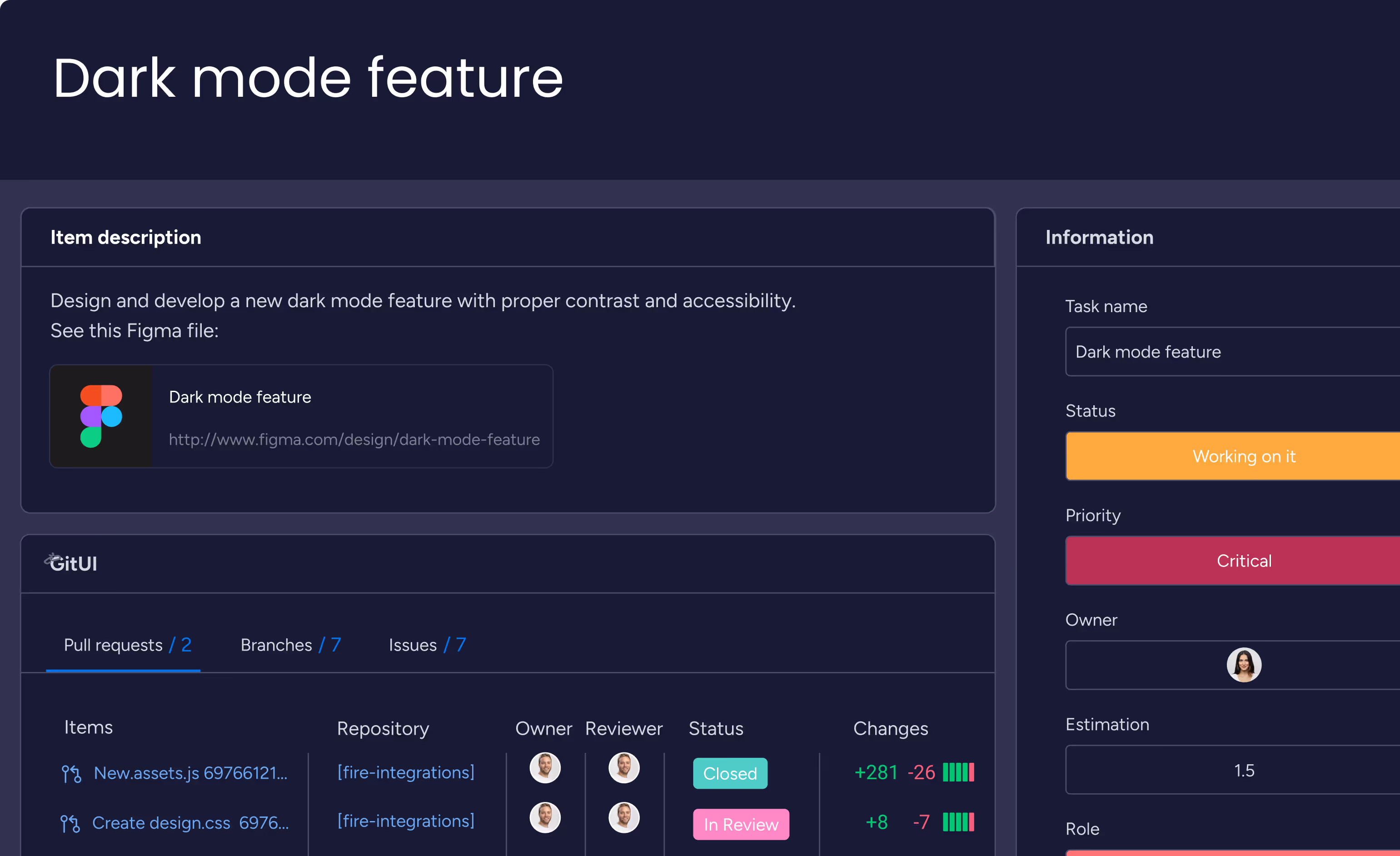Viewport: 1400px width, 856px height.
Task: Click the changes bar for +281 -26
Action: pos(958,772)
